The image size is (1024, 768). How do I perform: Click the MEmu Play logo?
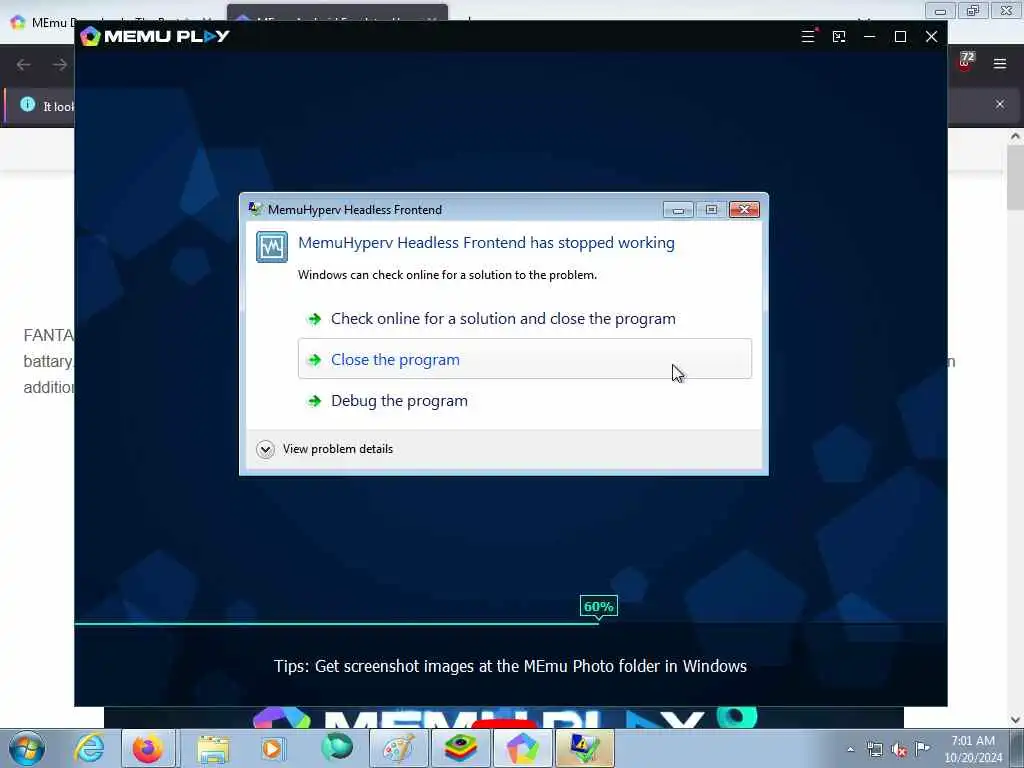[x=155, y=36]
